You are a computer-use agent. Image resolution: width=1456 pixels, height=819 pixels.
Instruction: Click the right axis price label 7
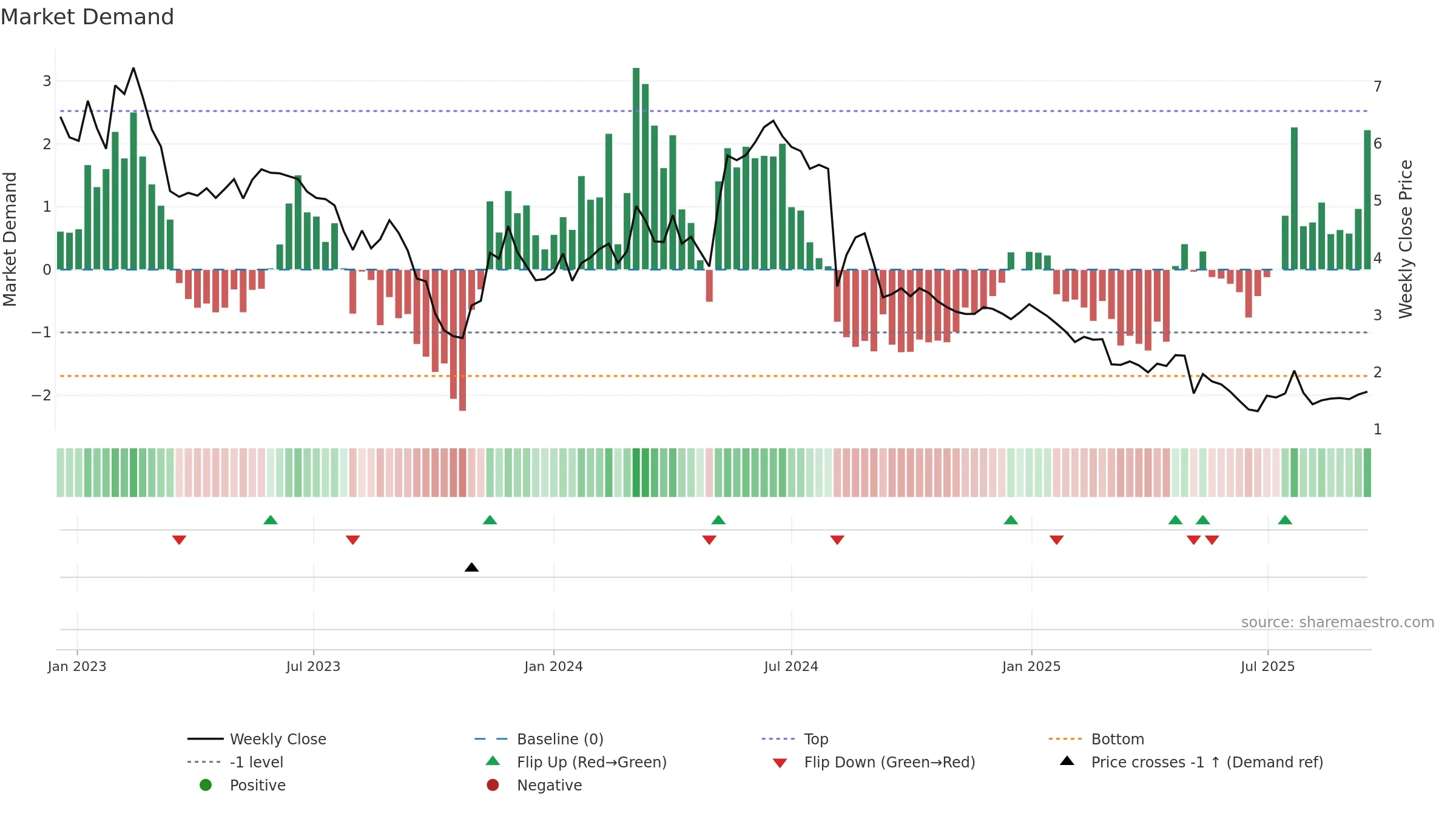click(1378, 87)
